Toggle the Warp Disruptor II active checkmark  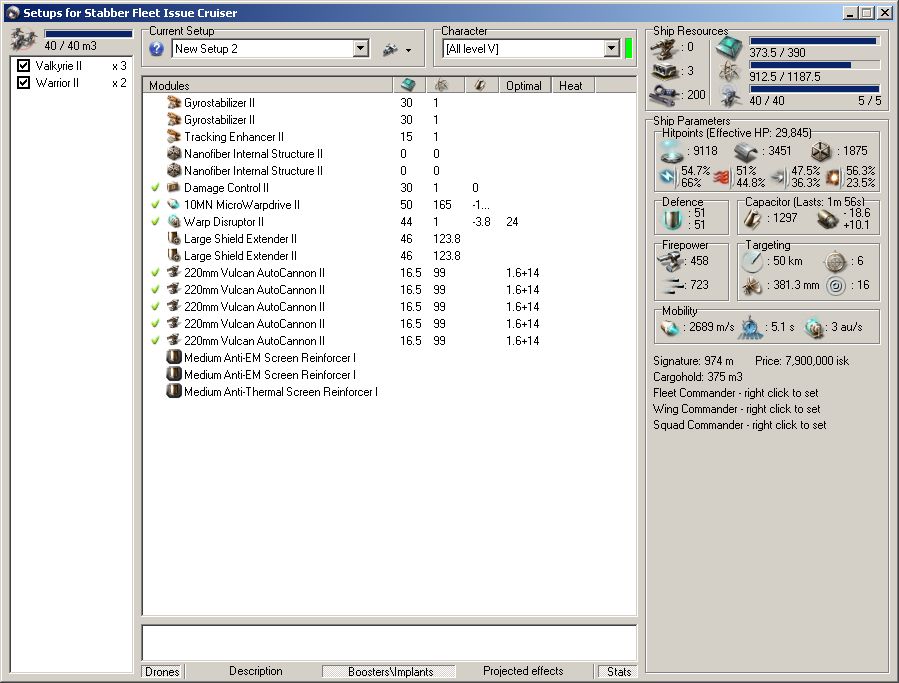coord(155,221)
